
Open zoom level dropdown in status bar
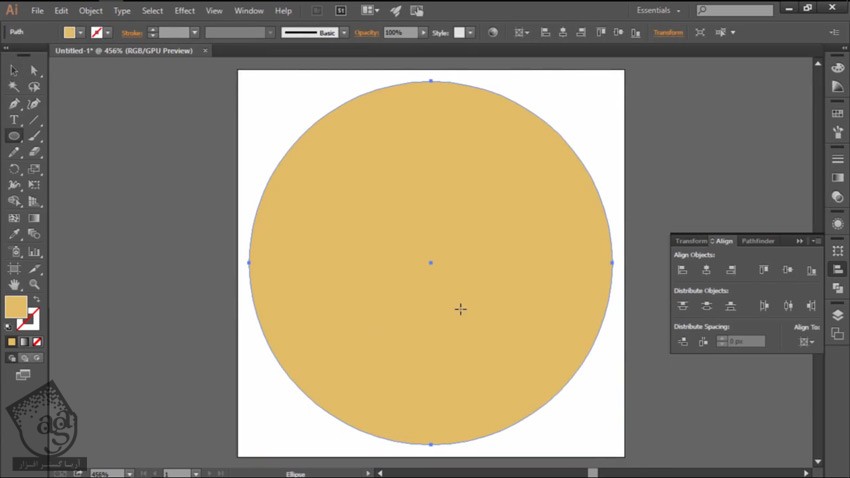[x=130, y=474]
